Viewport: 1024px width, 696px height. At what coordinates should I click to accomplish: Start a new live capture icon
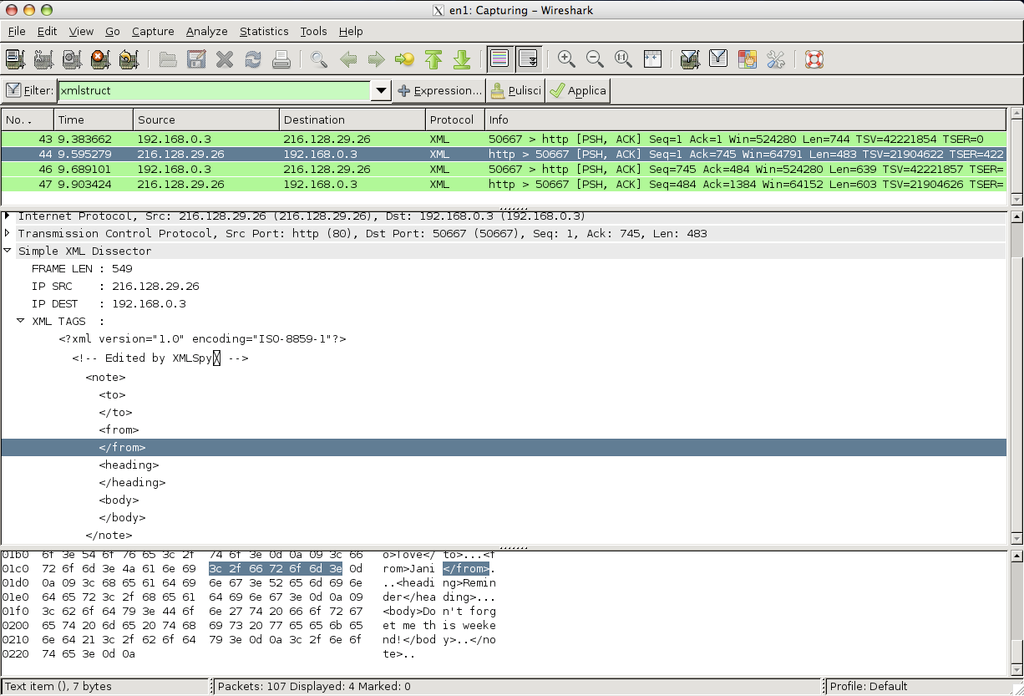pyautogui.click(x=72, y=59)
